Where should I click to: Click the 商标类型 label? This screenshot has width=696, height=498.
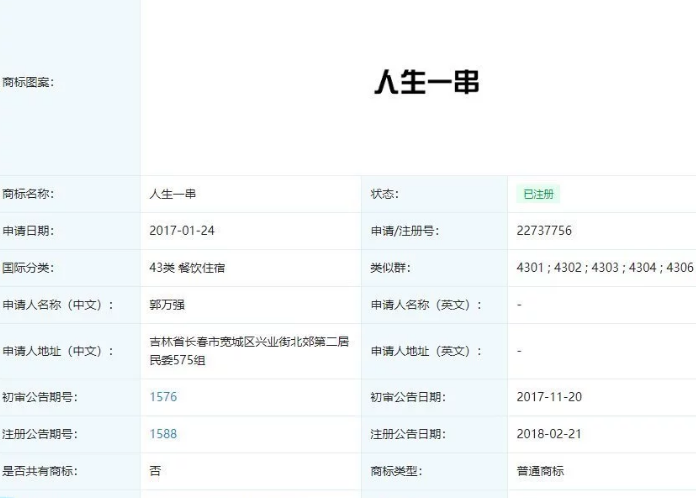click(x=396, y=471)
